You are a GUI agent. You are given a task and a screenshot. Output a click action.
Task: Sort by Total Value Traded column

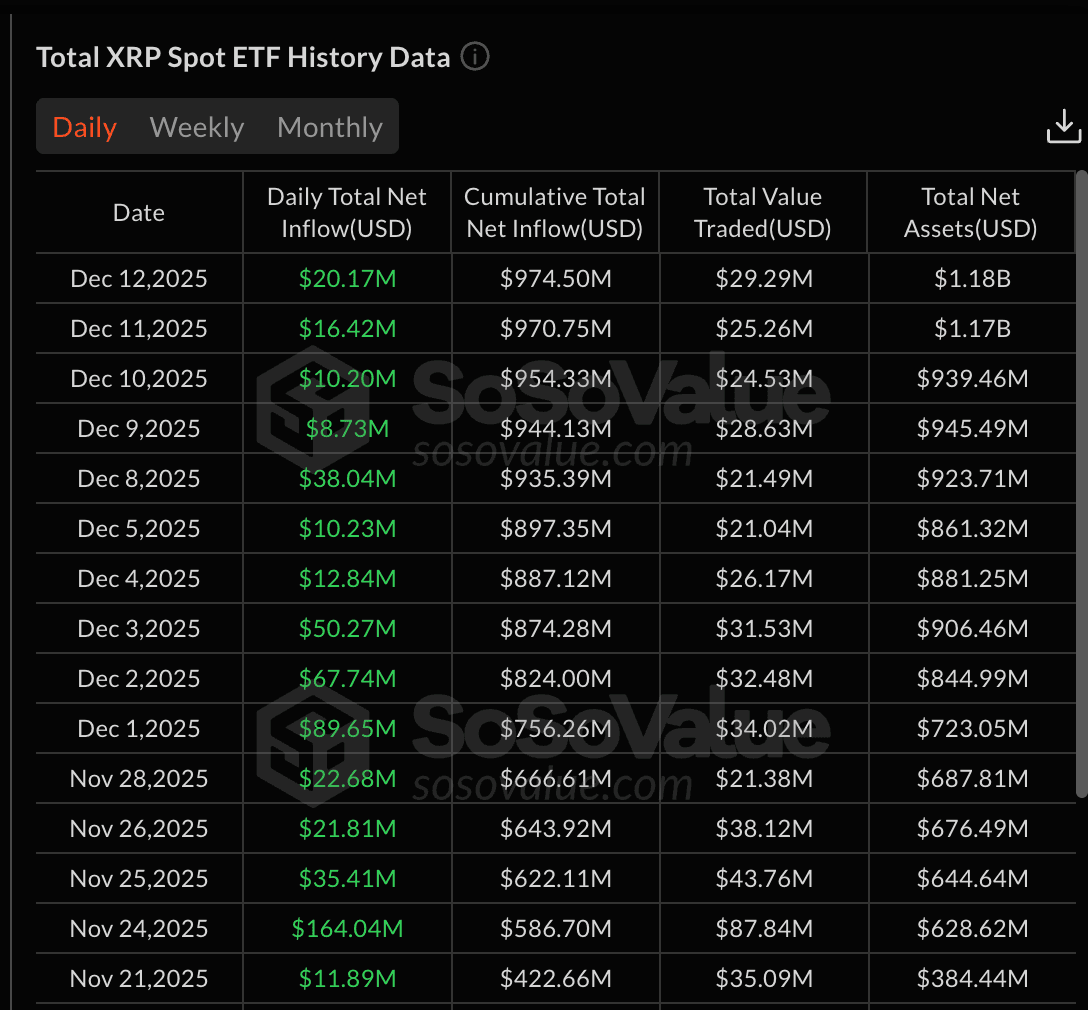(763, 212)
